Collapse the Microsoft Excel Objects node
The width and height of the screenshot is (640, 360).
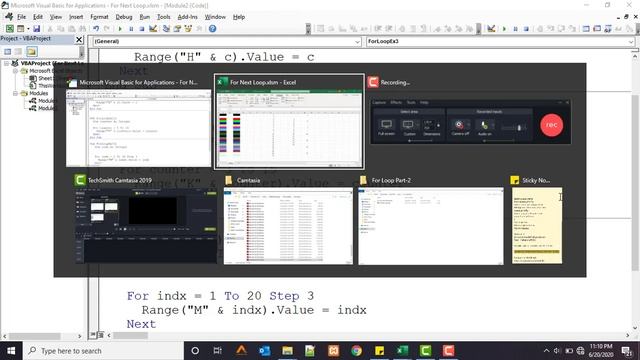pos(16,71)
